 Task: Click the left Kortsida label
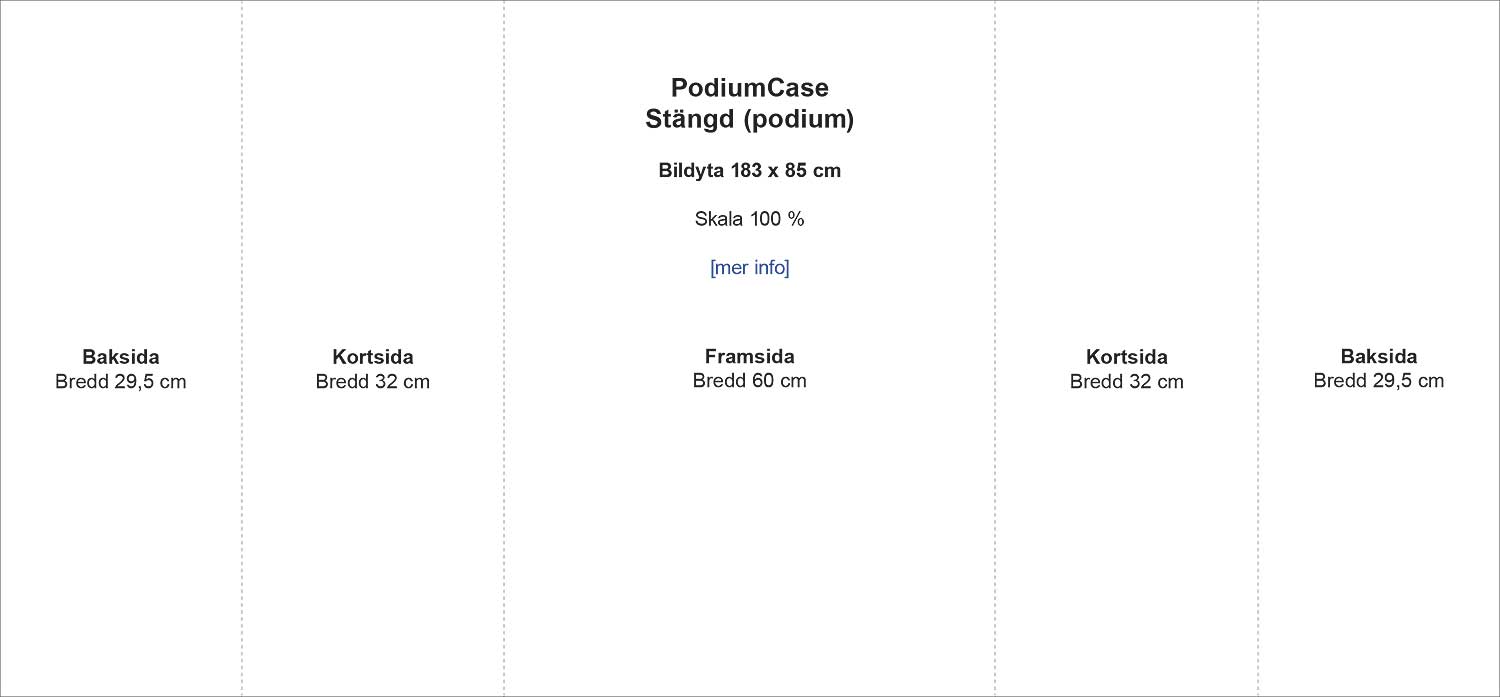372,357
